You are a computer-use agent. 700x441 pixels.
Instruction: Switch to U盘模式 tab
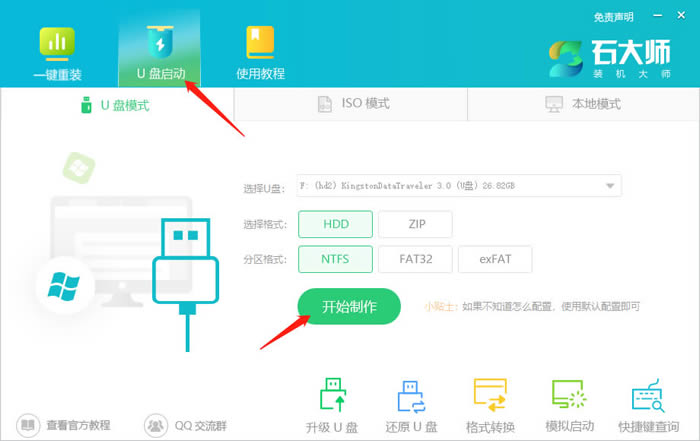coord(117,105)
